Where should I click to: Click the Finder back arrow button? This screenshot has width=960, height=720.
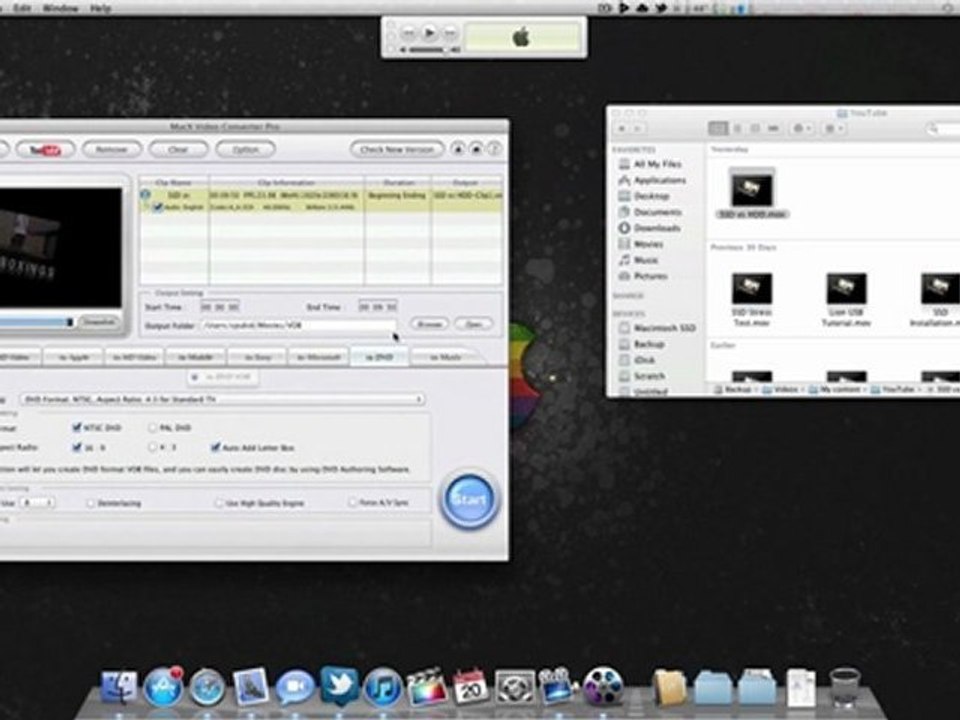[622, 129]
